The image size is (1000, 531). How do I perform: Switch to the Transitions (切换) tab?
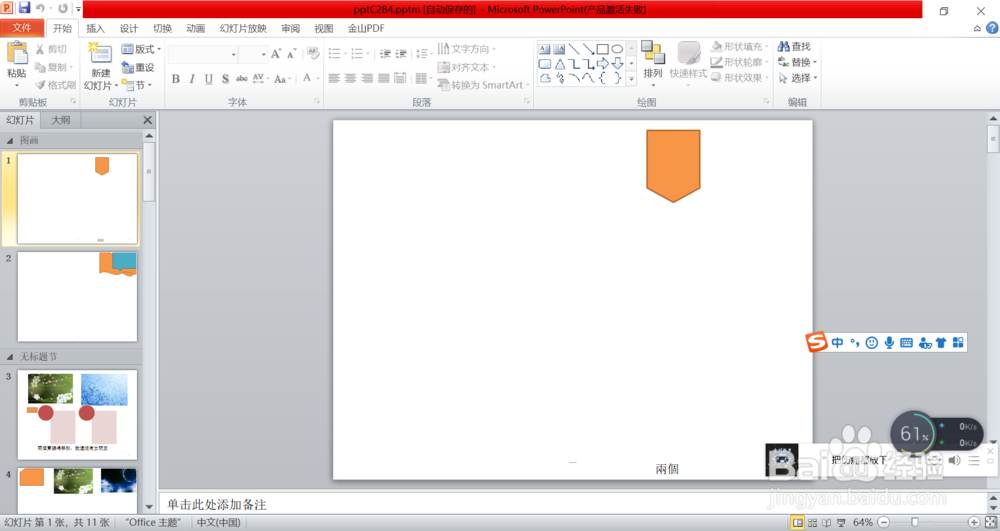pyautogui.click(x=162, y=28)
